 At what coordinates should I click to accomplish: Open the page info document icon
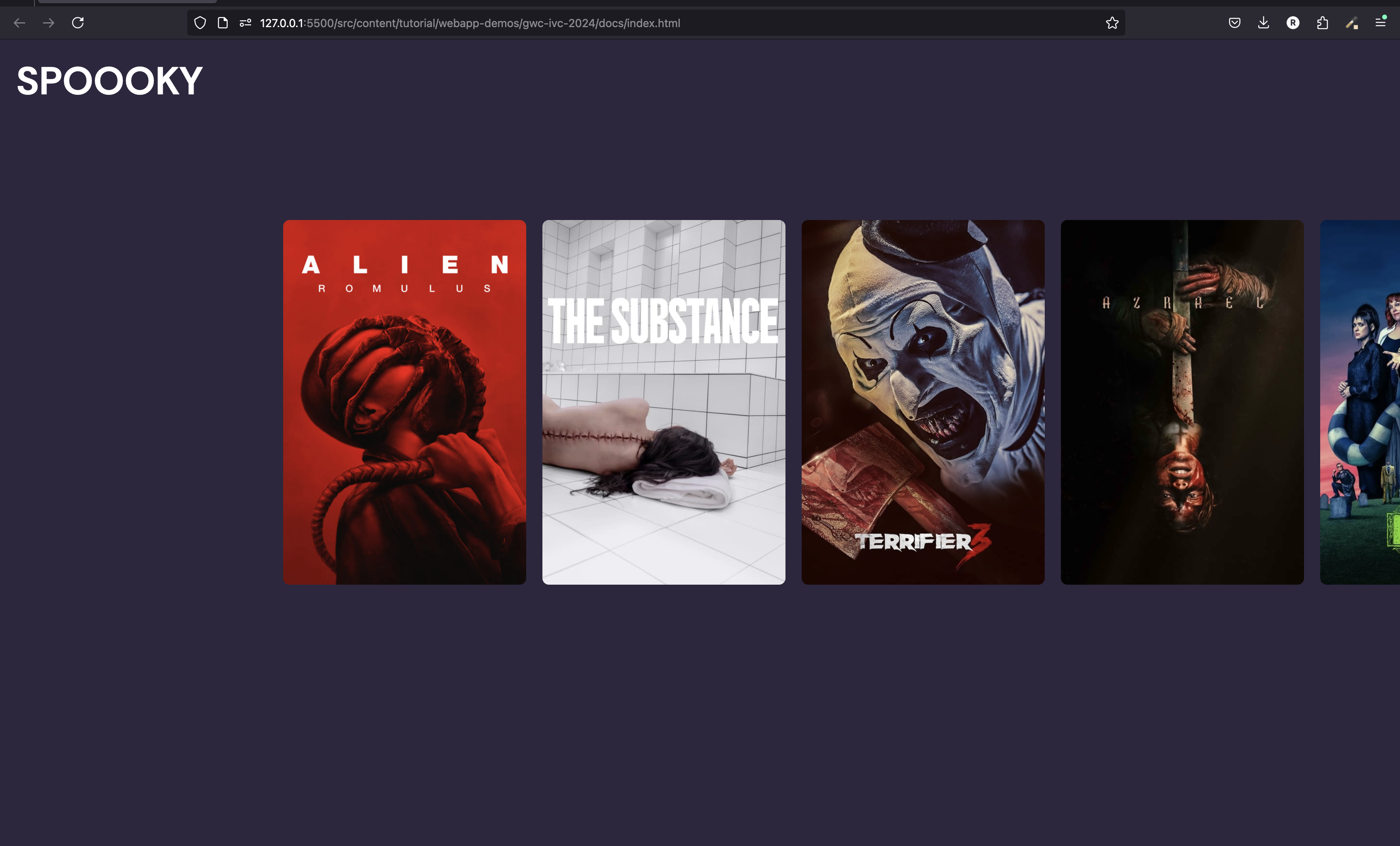(x=223, y=23)
